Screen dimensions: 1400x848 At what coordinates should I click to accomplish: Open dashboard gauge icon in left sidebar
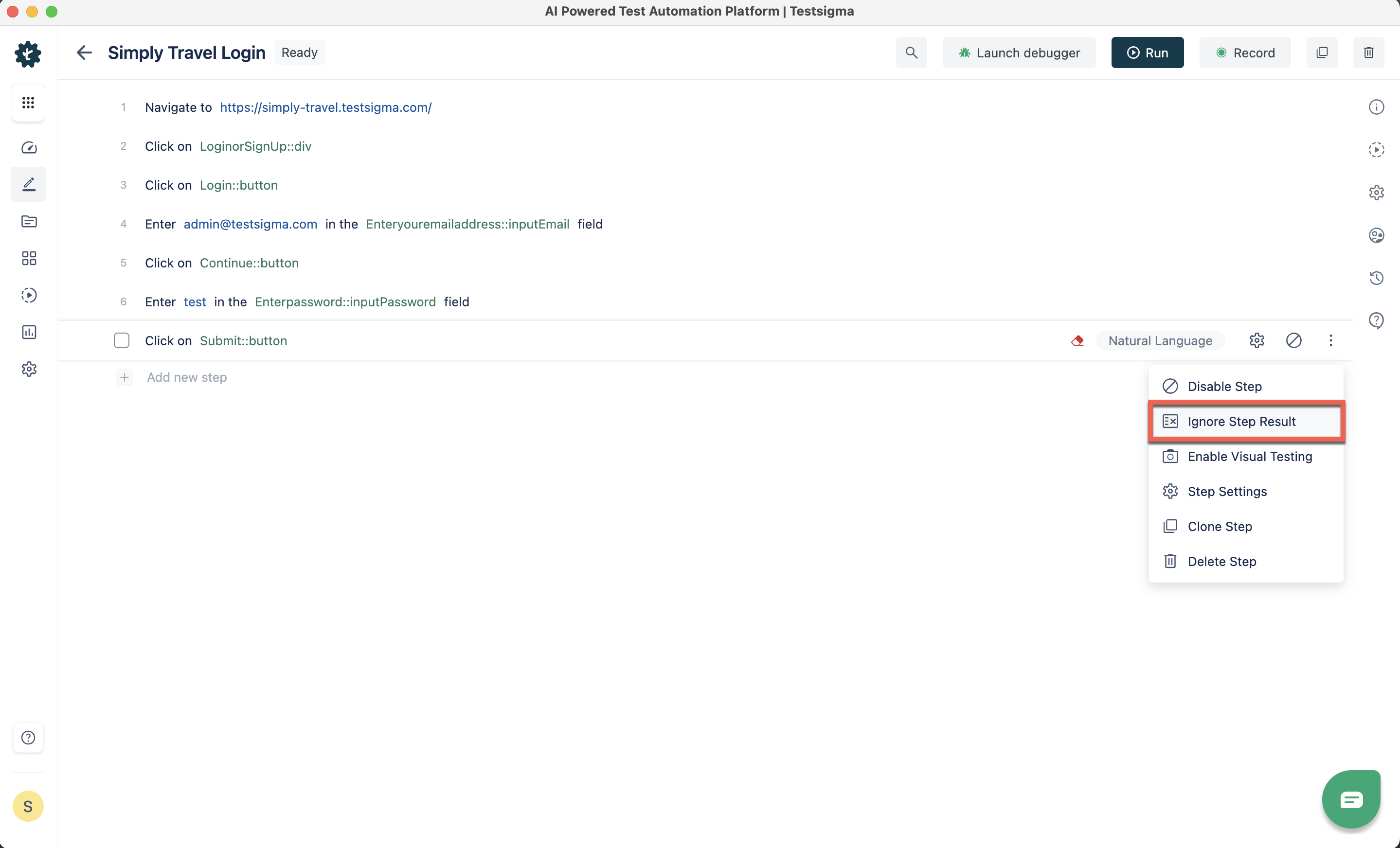29,148
